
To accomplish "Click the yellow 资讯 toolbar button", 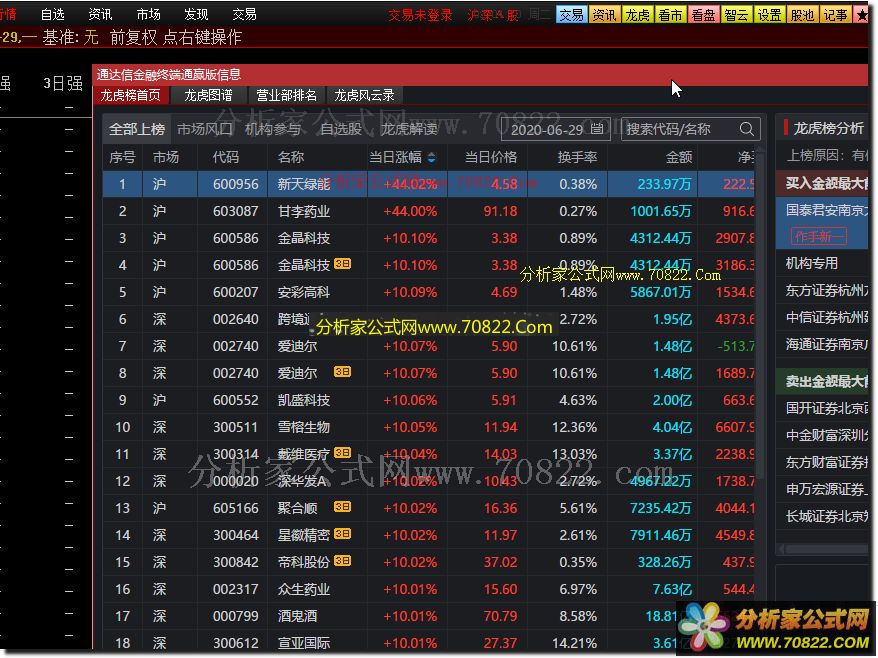I will [604, 15].
